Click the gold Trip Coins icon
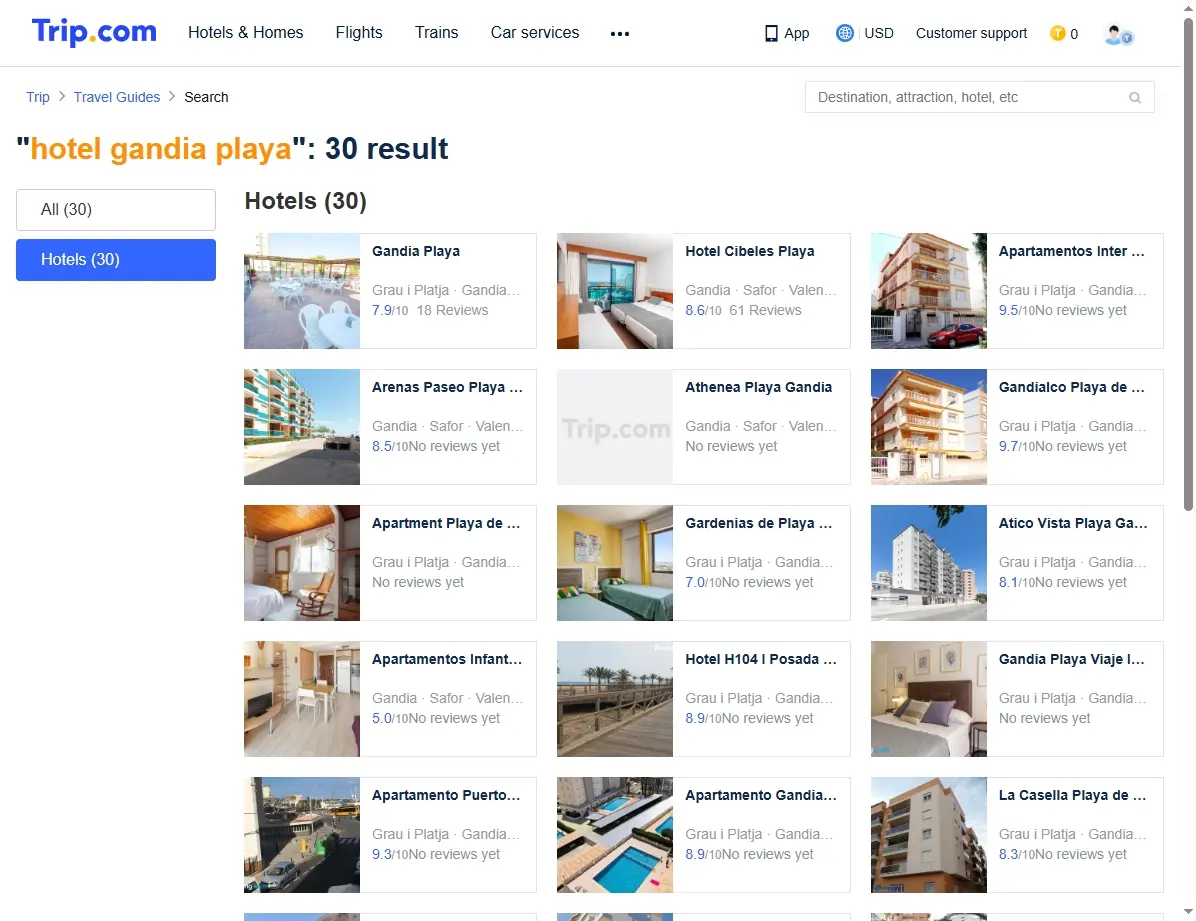Screen dimensions: 1196x921 pos(1057,33)
